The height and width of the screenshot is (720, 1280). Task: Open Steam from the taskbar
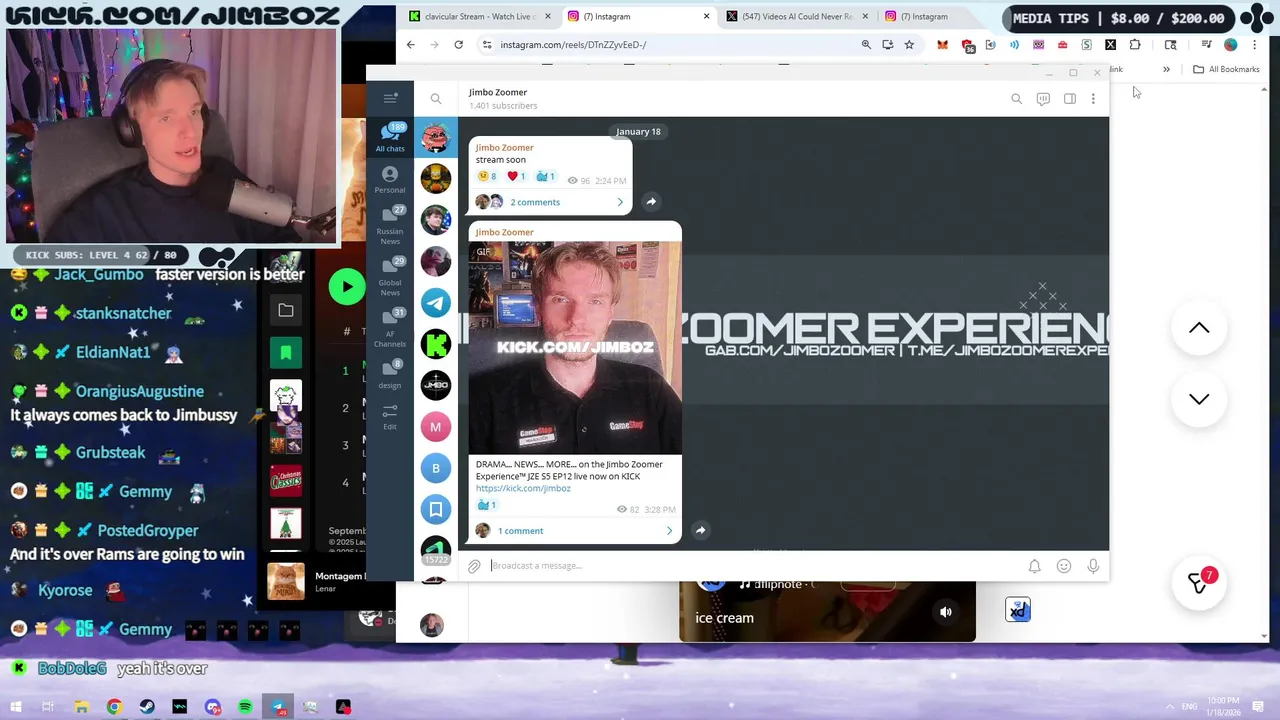click(x=147, y=707)
